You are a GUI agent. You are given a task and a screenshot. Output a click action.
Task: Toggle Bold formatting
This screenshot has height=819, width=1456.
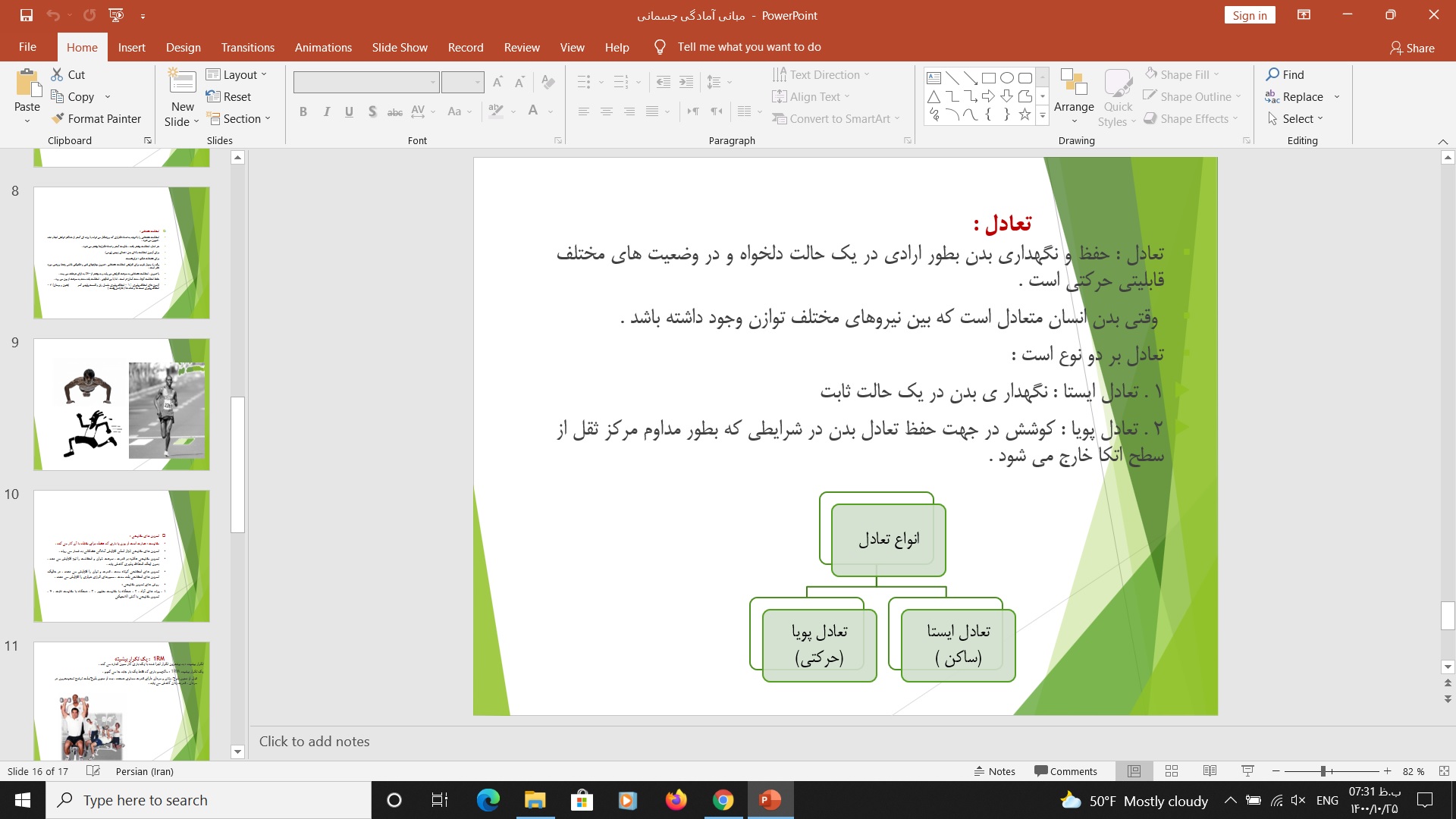point(303,111)
